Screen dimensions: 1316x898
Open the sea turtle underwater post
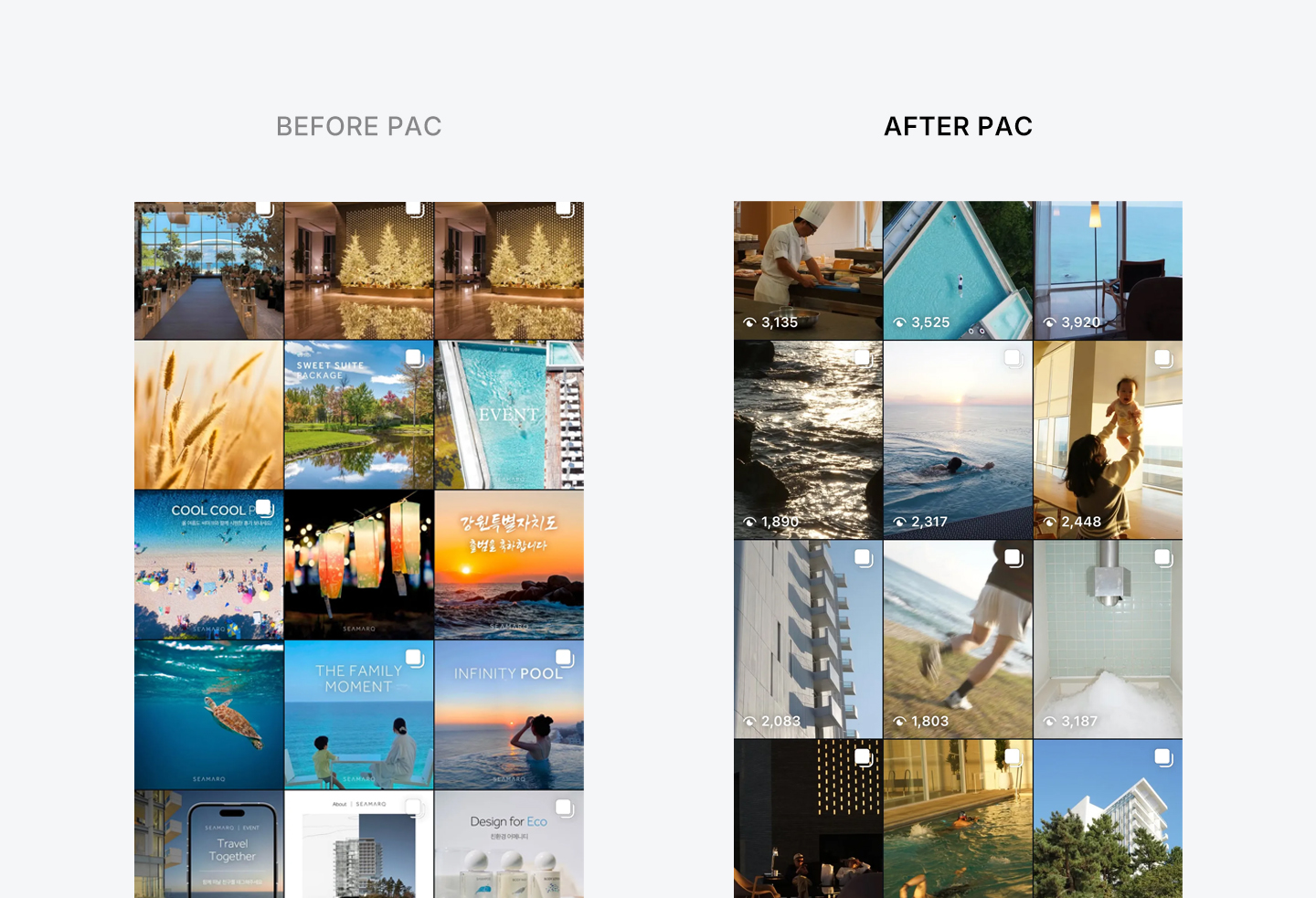pos(208,715)
